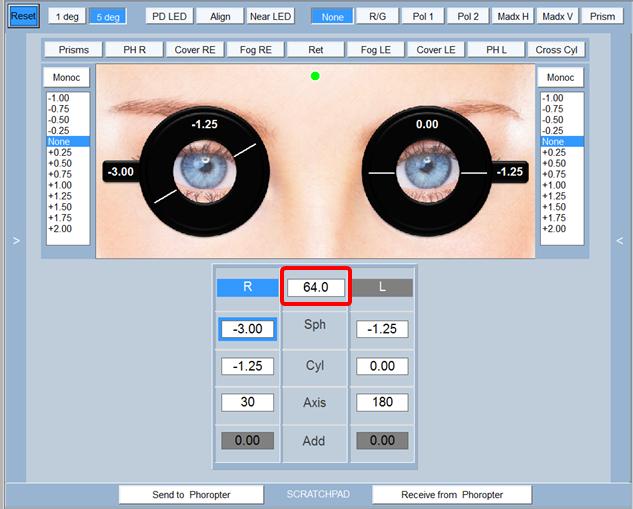
Task: Click the green fixation dot
Action: click(315, 76)
